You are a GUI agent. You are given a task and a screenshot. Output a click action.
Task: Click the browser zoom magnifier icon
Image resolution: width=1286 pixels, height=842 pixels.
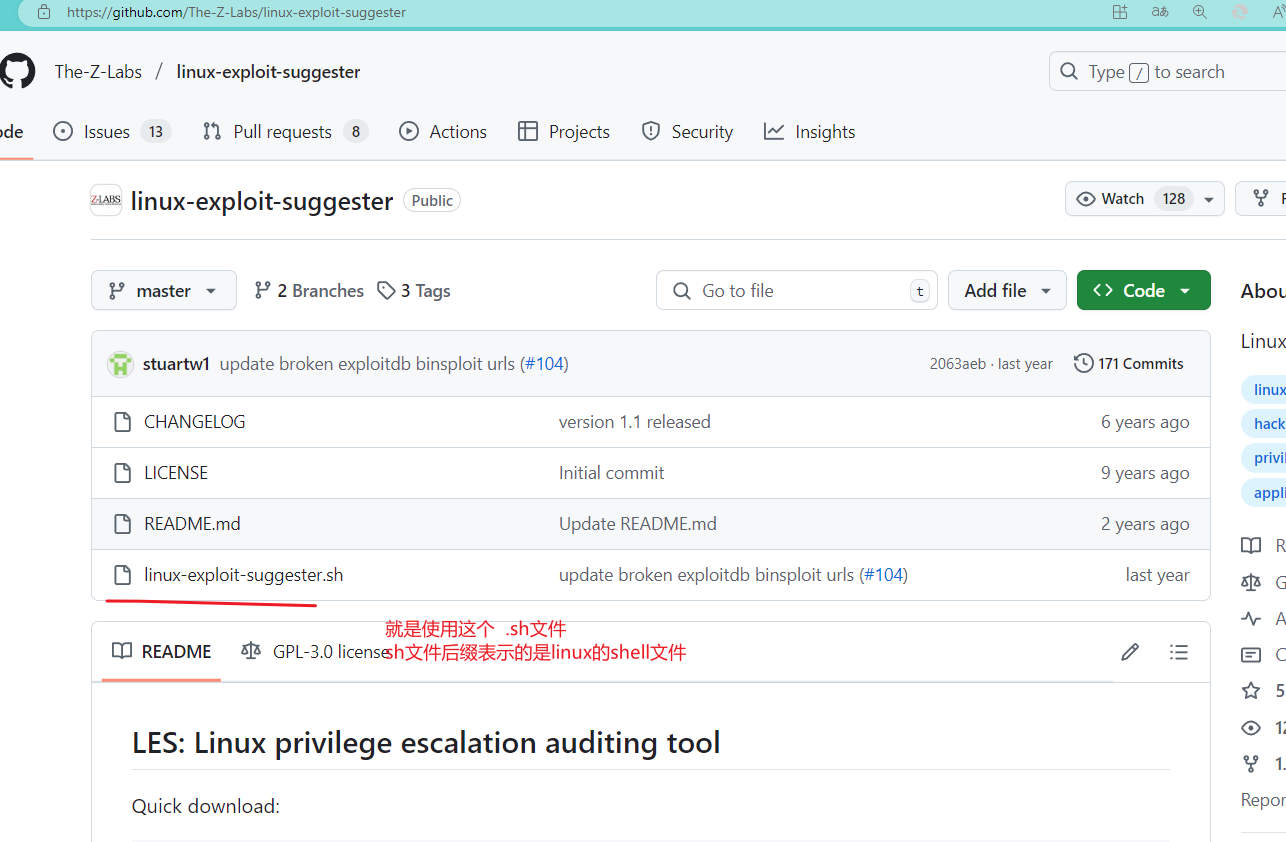pos(1200,12)
